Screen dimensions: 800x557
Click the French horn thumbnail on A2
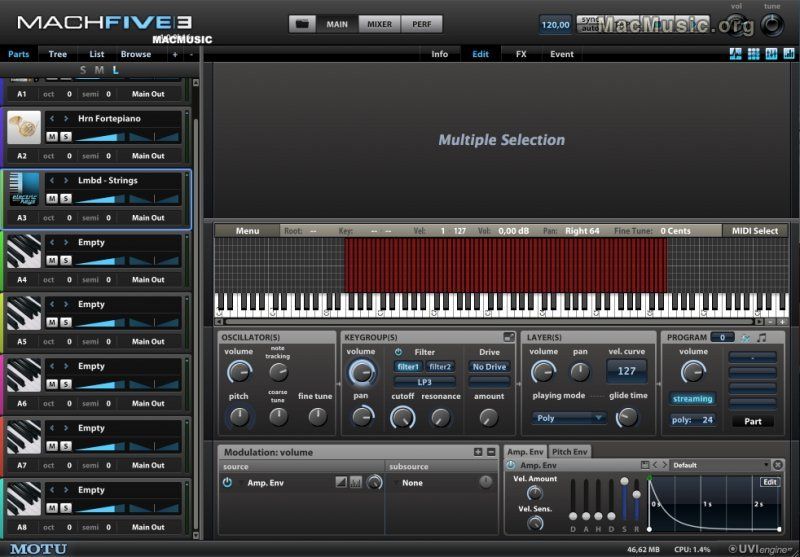[x=24, y=128]
